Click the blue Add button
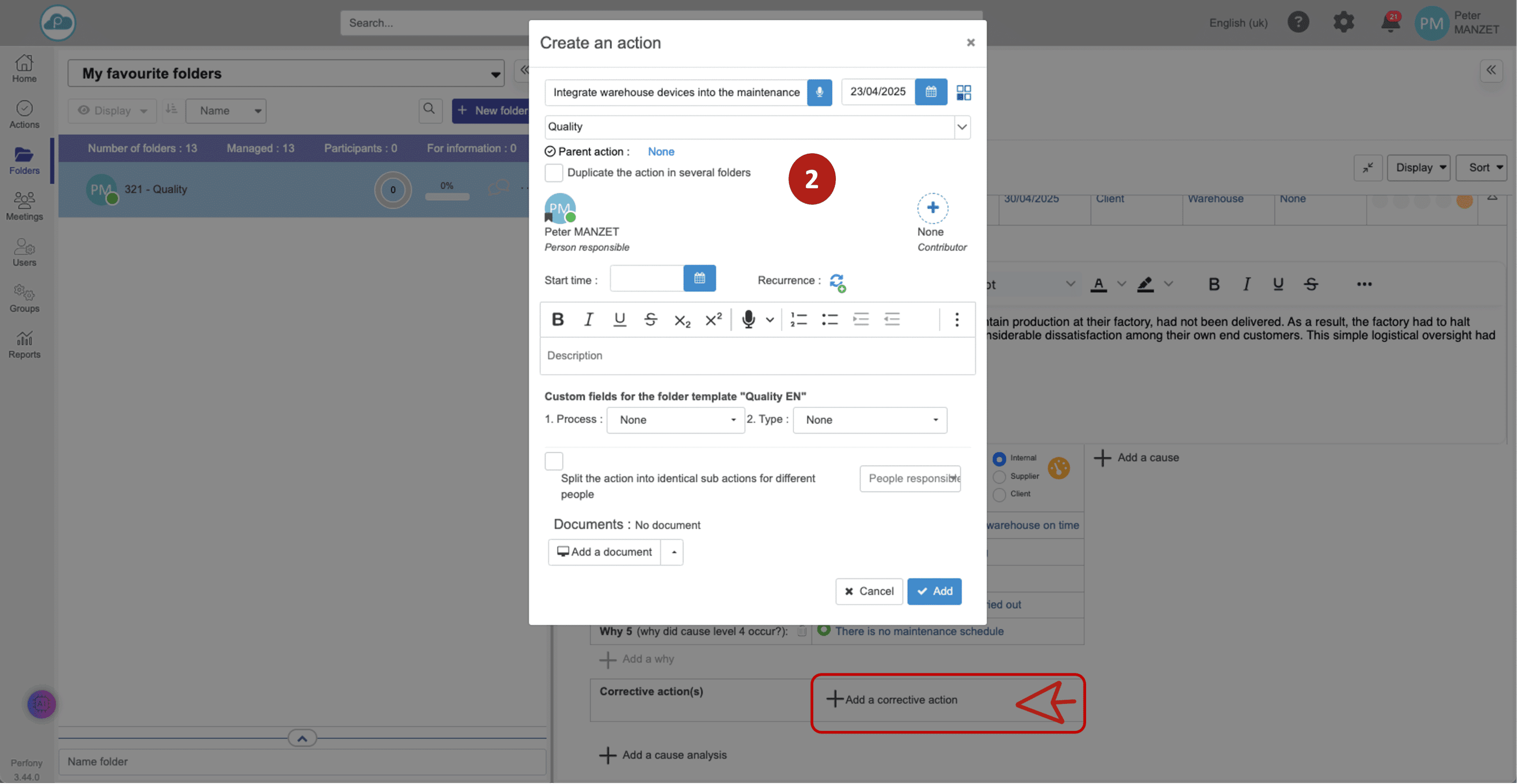 coord(934,591)
